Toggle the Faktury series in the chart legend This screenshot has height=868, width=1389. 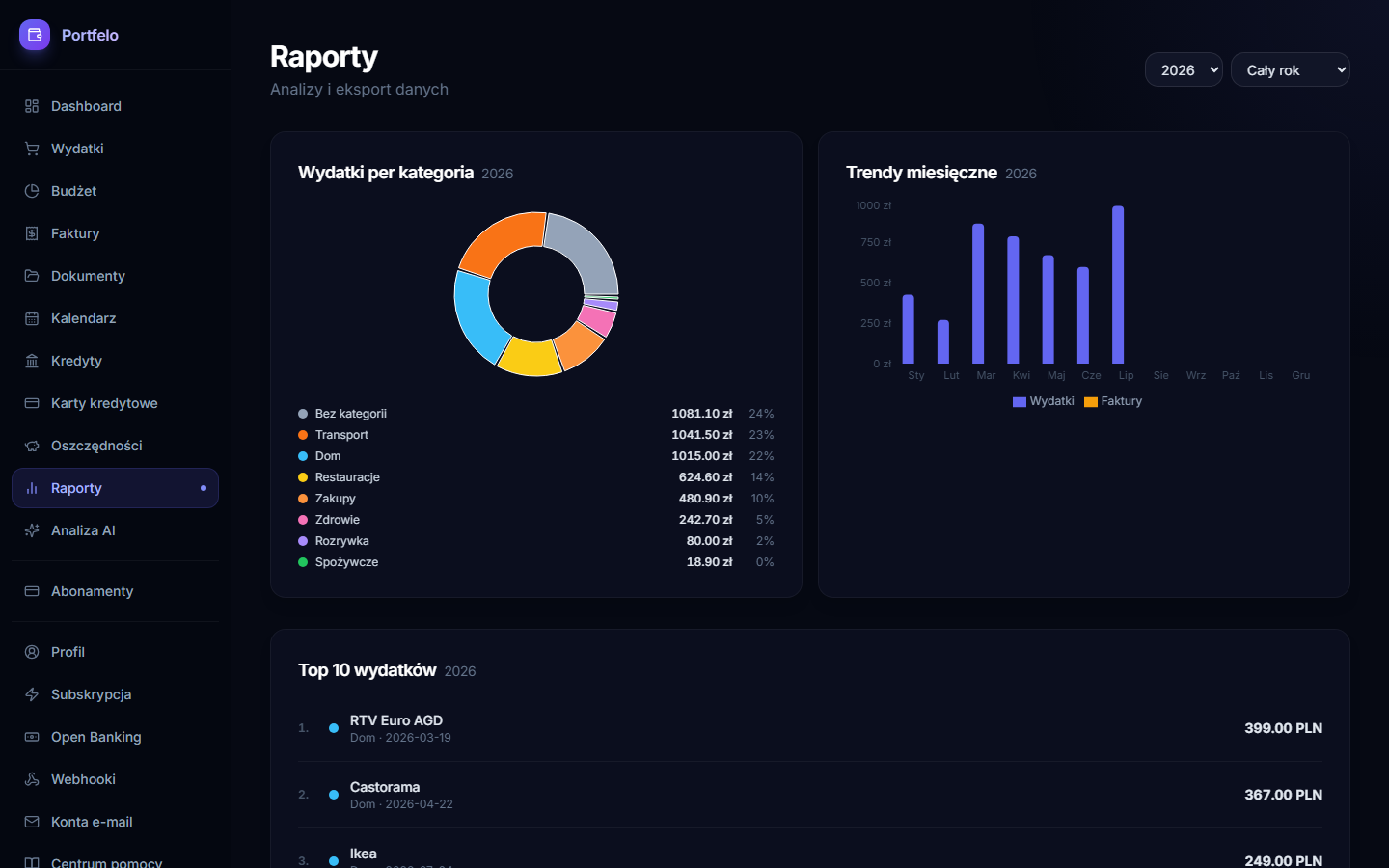click(x=1113, y=401)
